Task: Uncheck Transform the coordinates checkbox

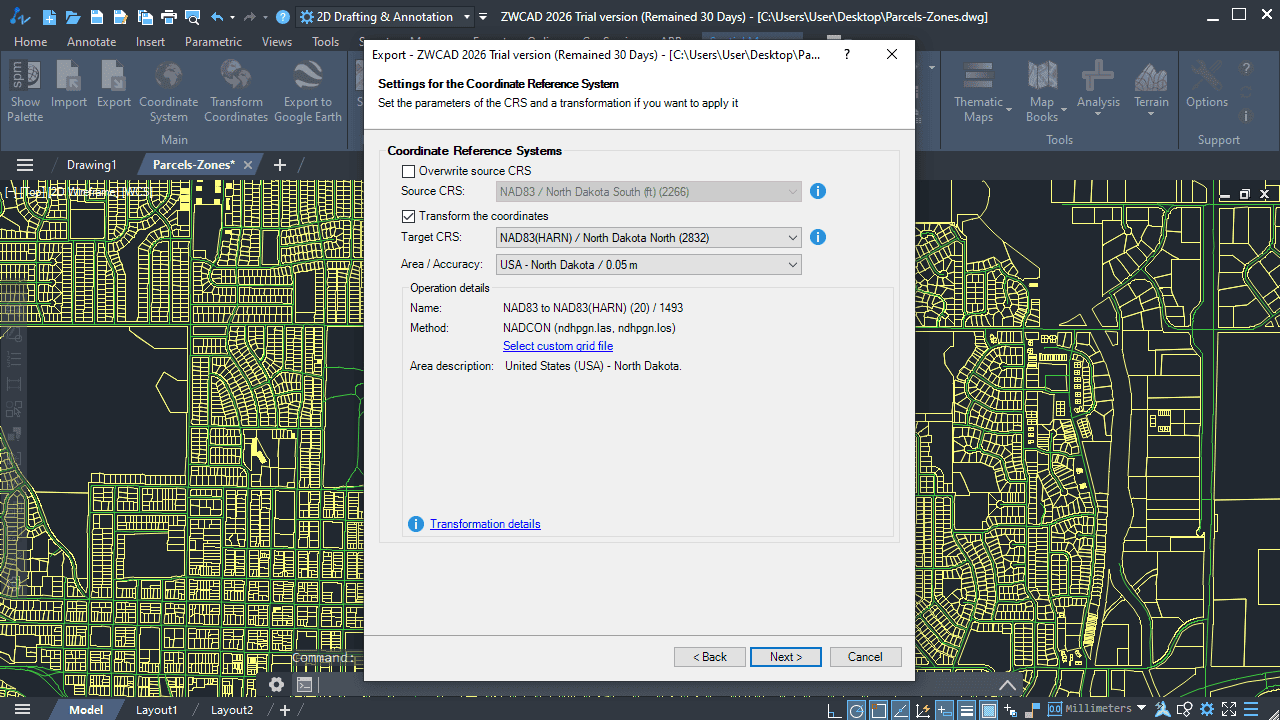Action: click(x=408, y=216)
